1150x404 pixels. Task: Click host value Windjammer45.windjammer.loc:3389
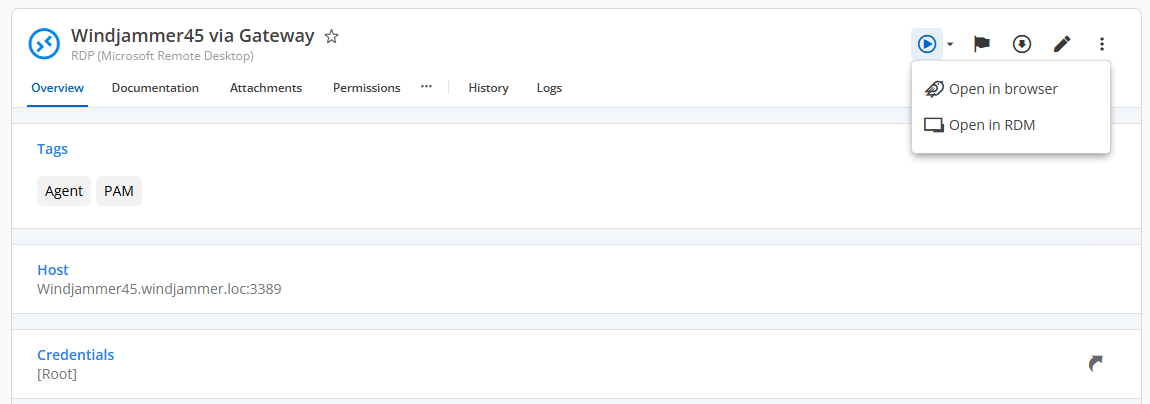pyautogui.click(x=159, y=289)
